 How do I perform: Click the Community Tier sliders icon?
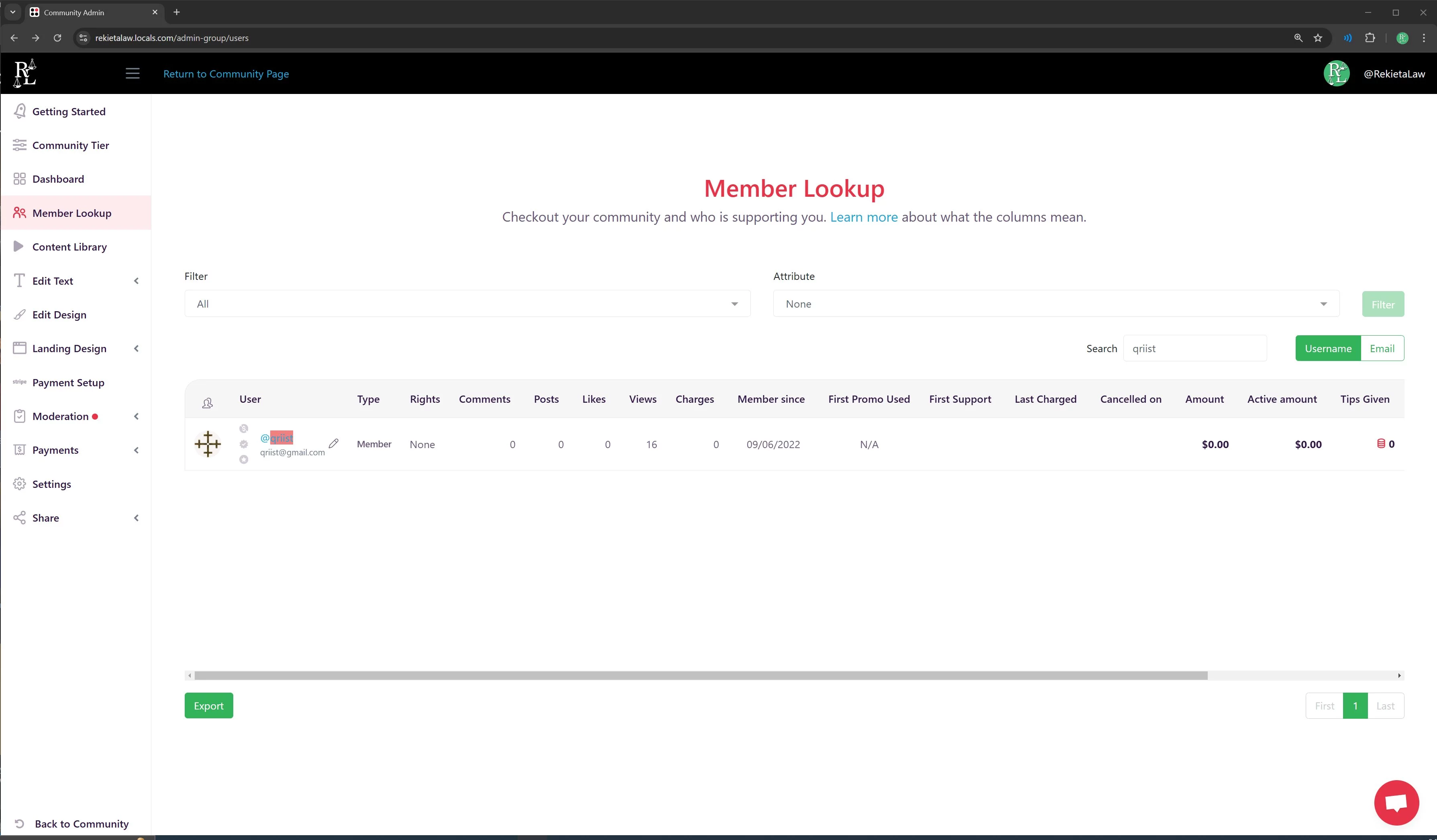pos(19,145)
